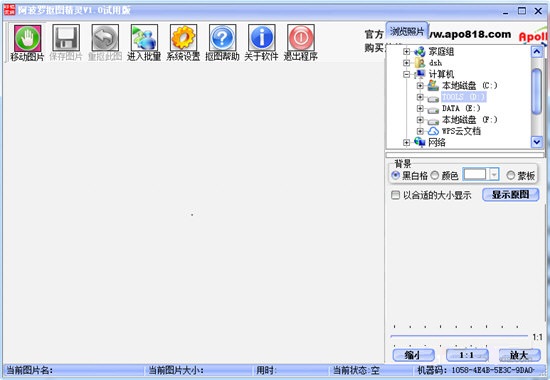
Task: Expand the 网络 tree node
Action: click(x=406, y=142)
